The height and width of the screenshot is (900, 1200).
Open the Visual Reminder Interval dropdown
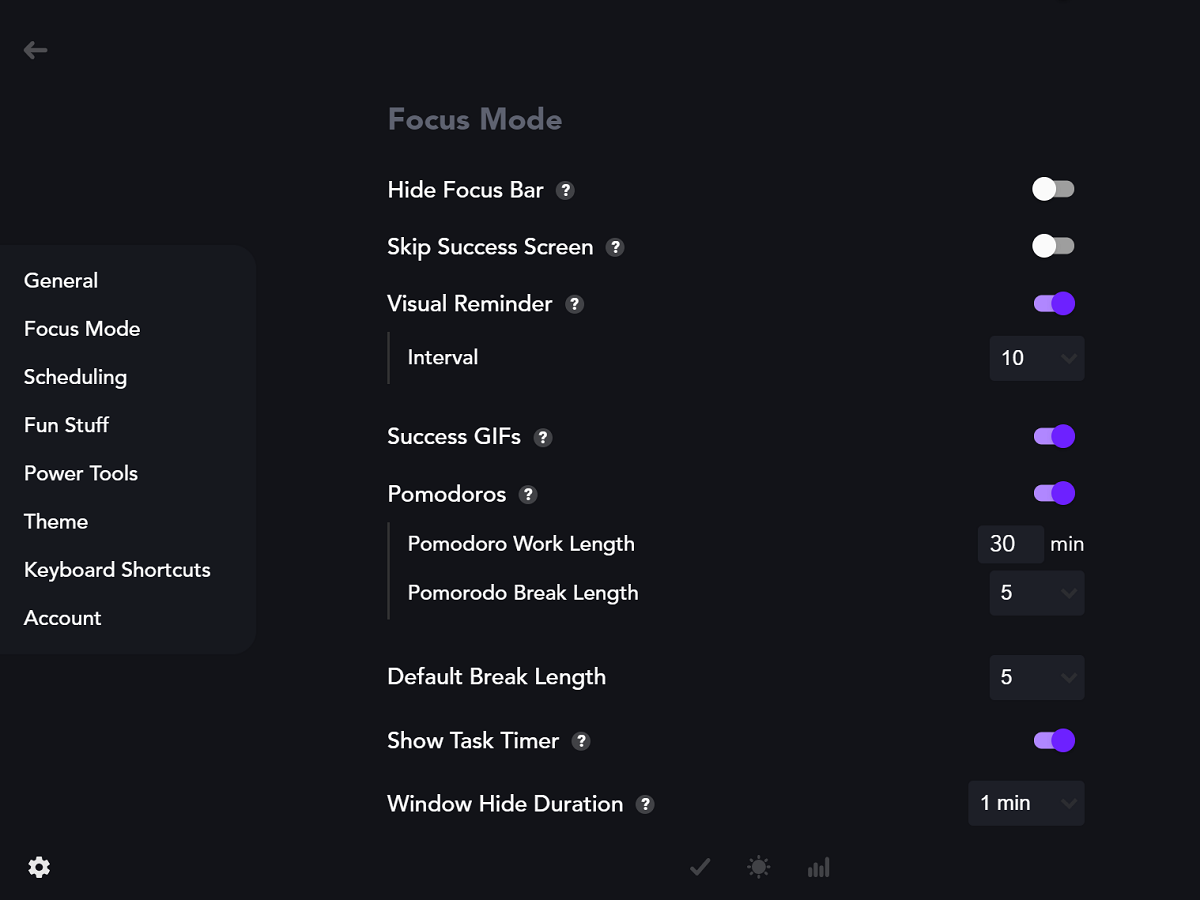click(1037, 358)
